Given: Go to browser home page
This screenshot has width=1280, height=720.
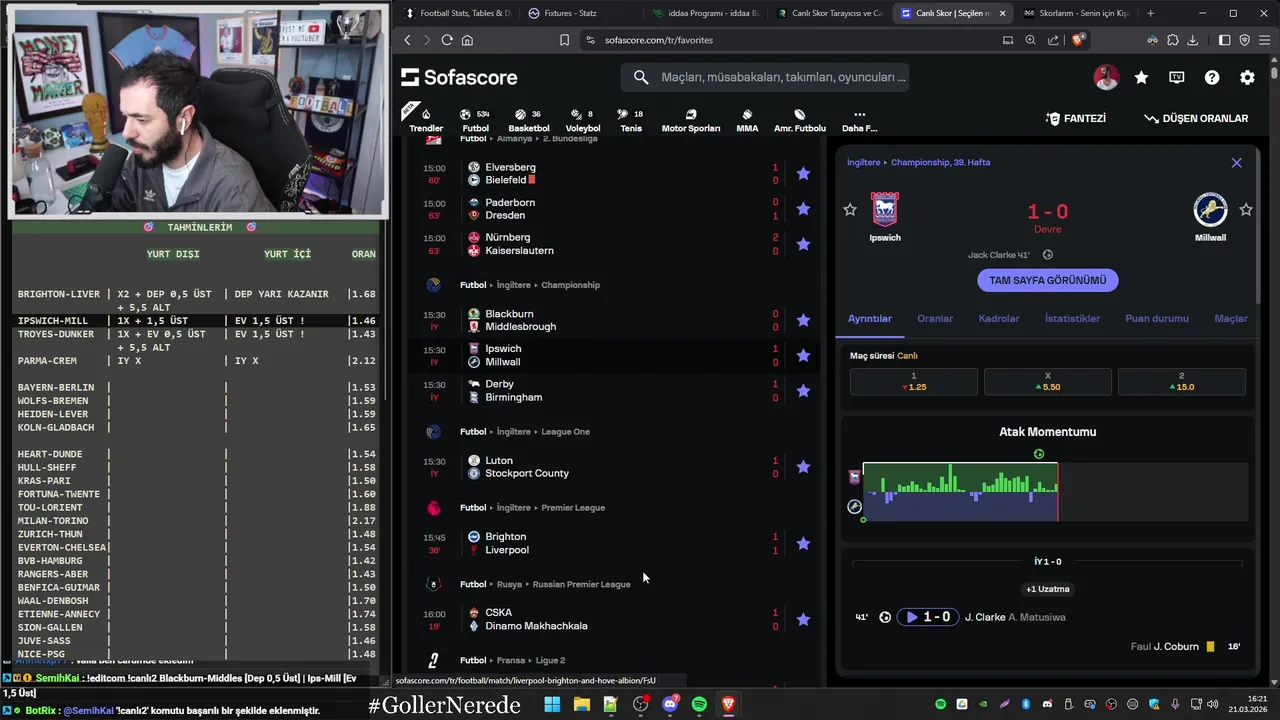Looking at the screenshot, I should coord(467,40).
